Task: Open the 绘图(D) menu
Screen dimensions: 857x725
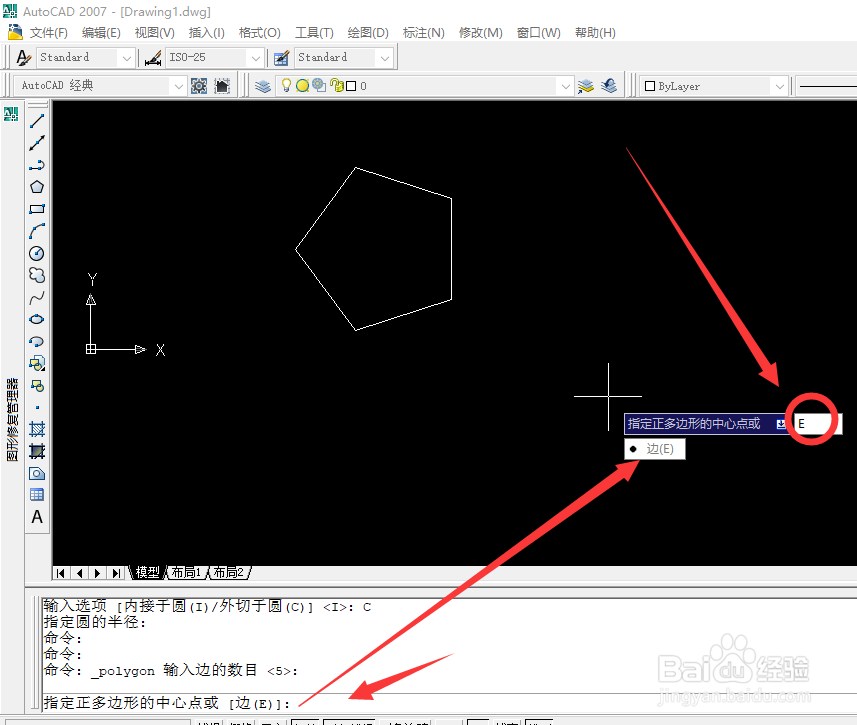Action: coord(368,33)
